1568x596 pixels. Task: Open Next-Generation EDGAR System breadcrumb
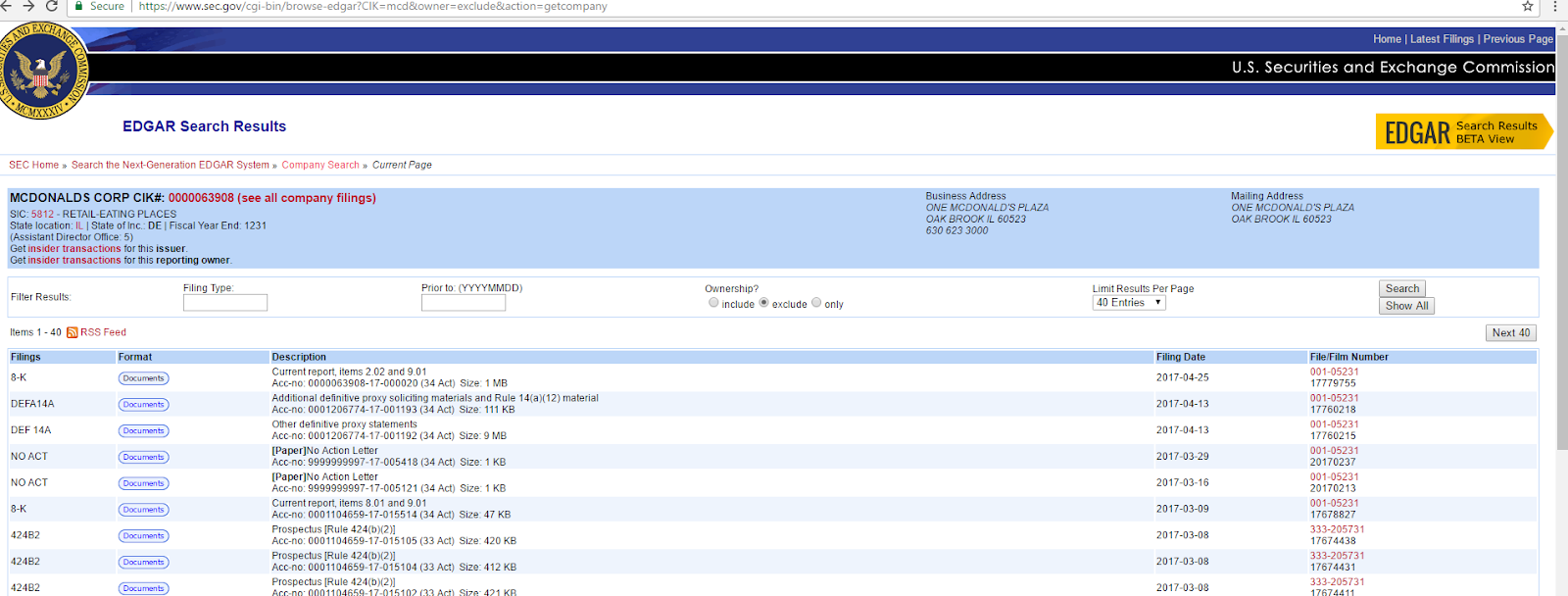point(171,165)
